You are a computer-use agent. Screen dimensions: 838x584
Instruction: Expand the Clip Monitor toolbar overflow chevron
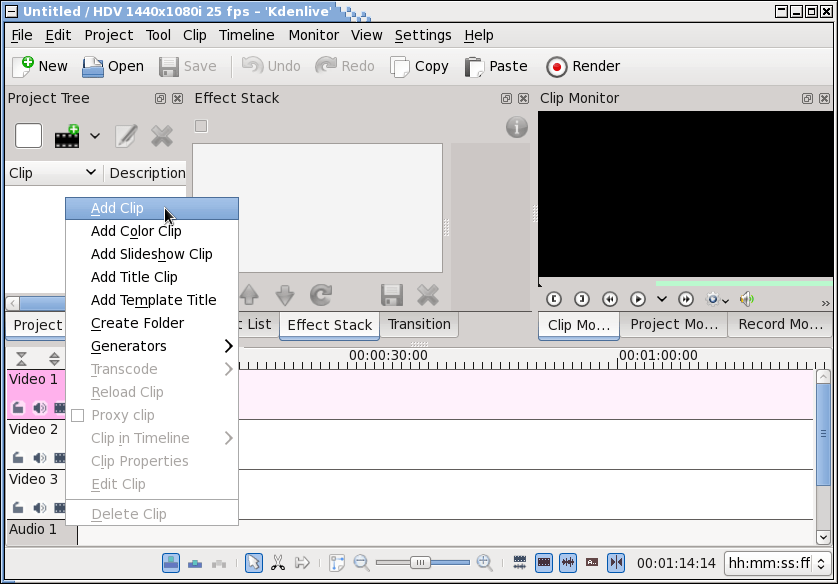[x=826, y=303]
